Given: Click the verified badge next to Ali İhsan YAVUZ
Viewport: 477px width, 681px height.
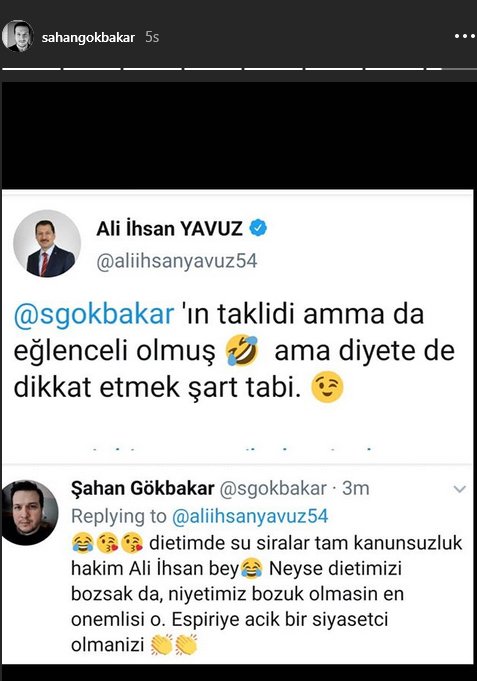Looking at the screenshot, I should 258,228.
